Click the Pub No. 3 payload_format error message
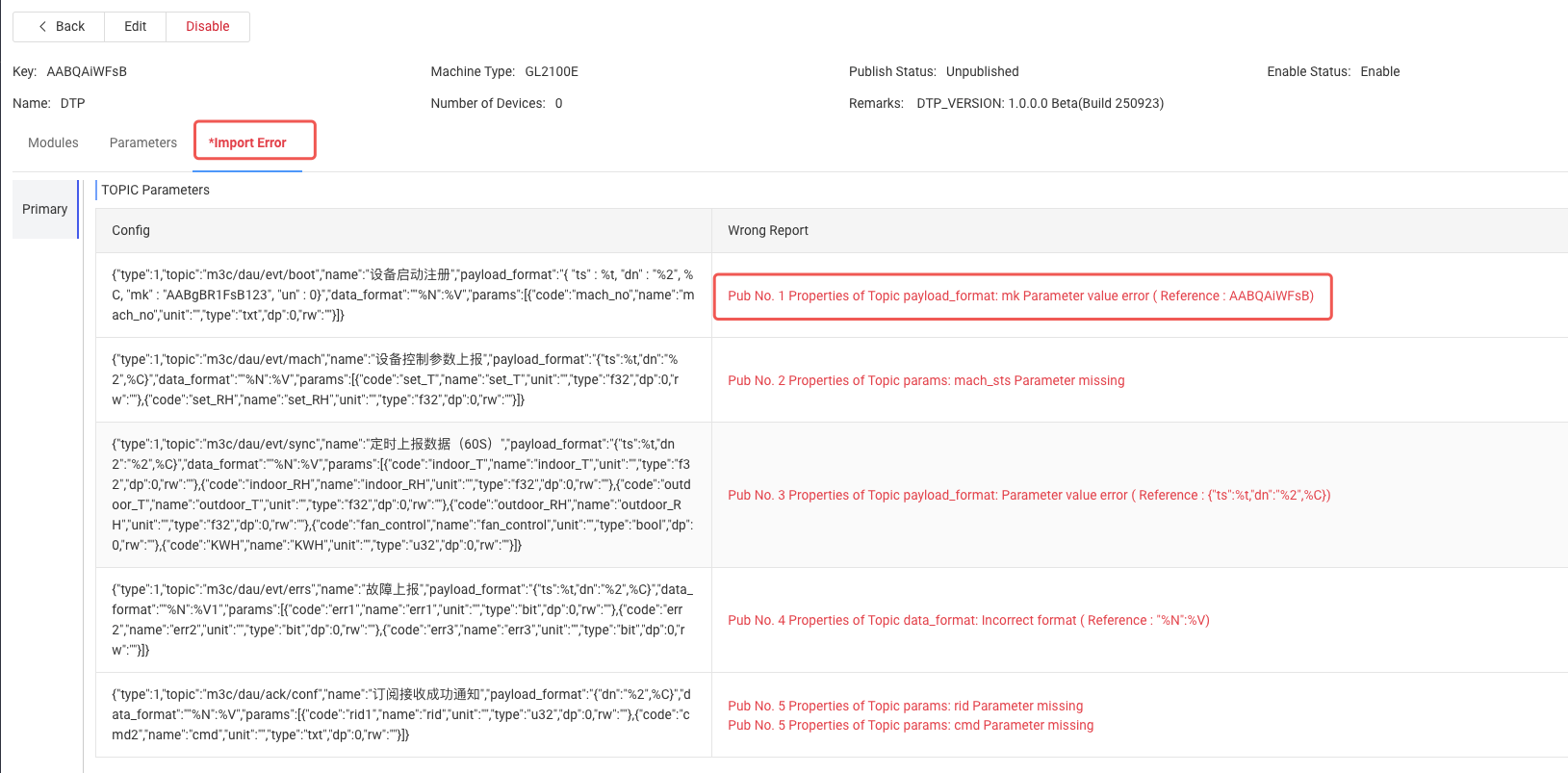 [1029, 495]
